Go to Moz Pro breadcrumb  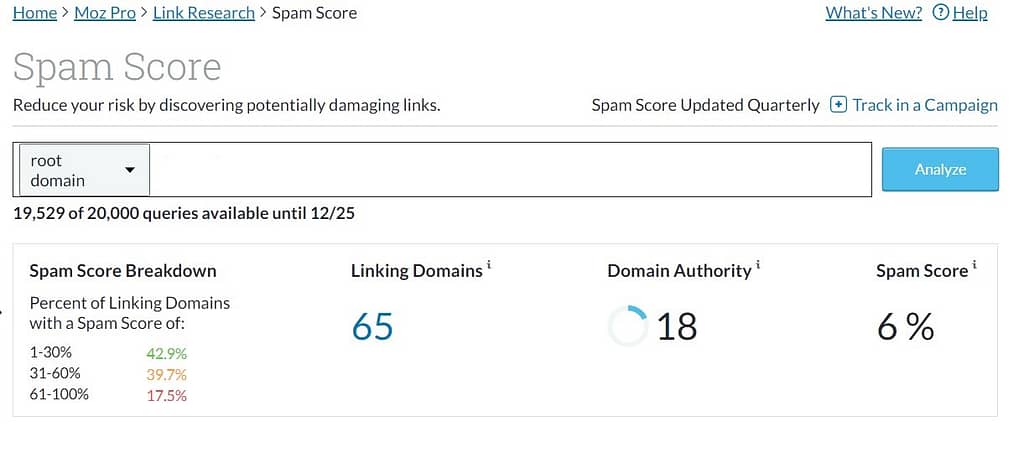(x=104, y=13)
